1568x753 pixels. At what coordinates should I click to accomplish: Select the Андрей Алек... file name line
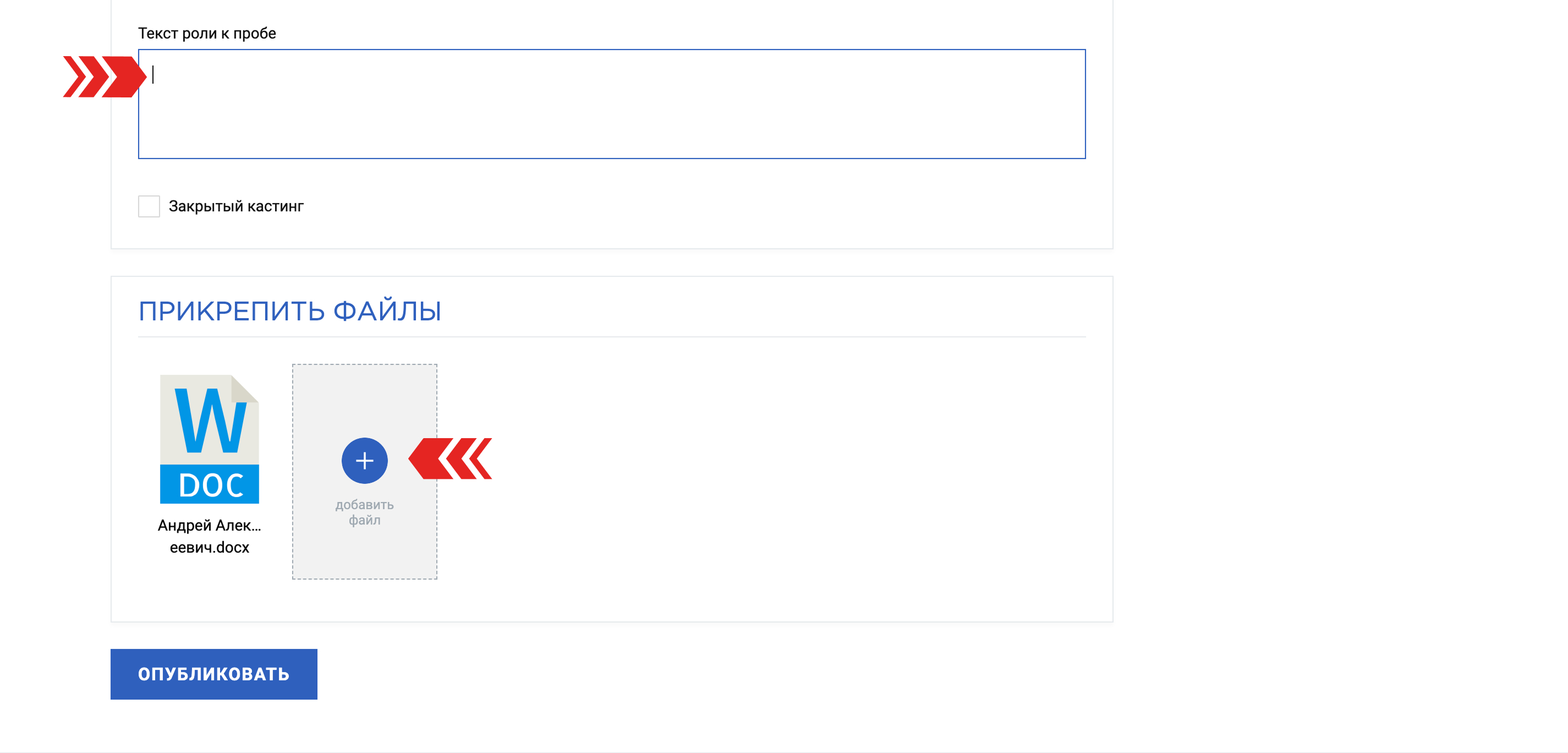tap(210, 525)
